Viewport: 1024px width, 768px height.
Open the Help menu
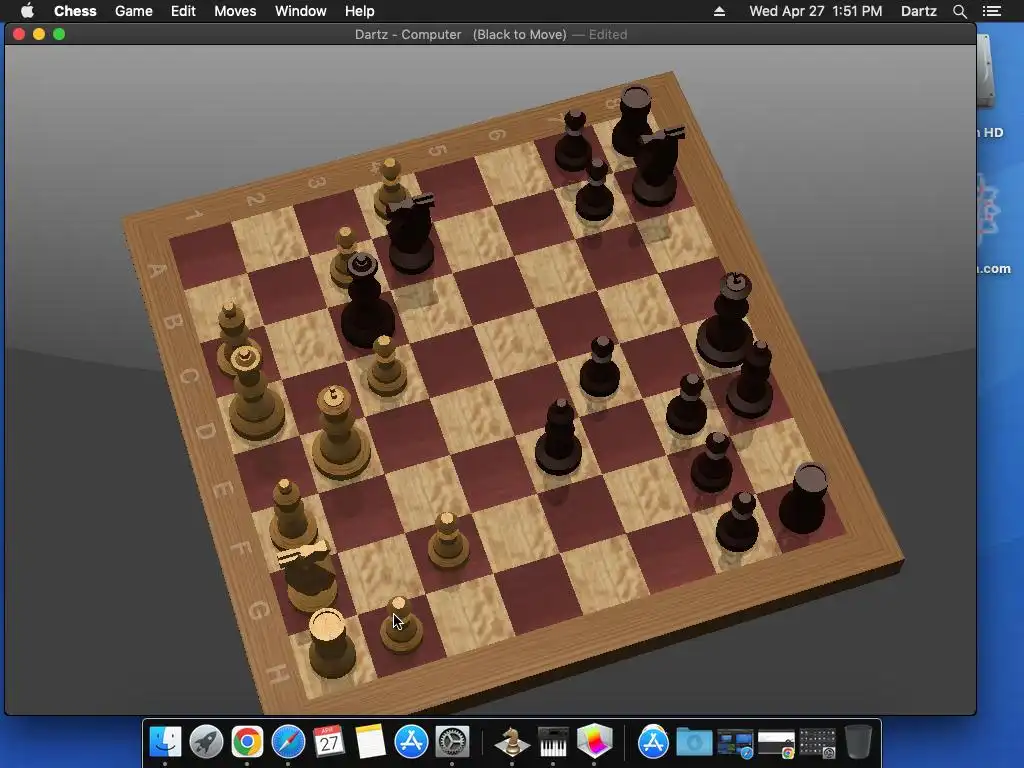359,11
